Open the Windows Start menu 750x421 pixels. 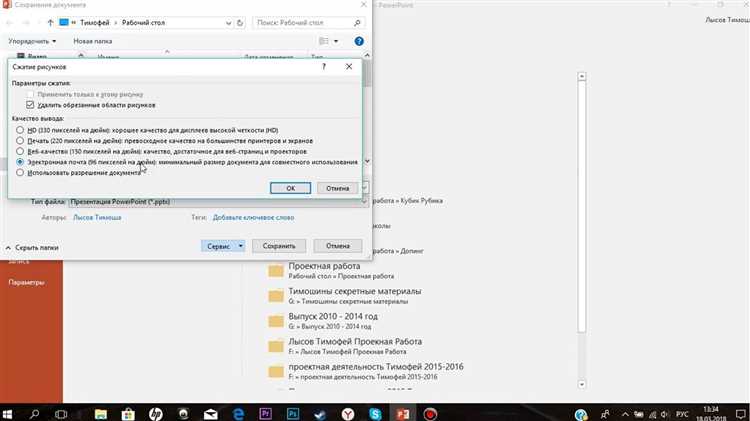coord(7,414)
